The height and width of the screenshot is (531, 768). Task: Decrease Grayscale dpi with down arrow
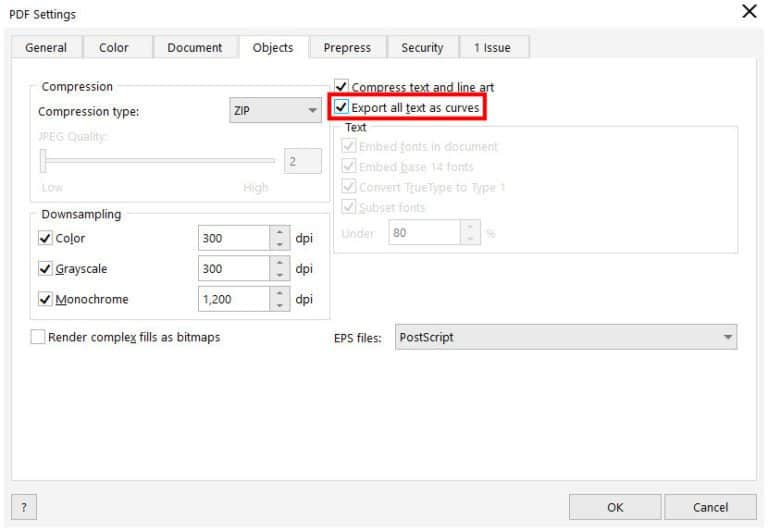click(279, 274)
